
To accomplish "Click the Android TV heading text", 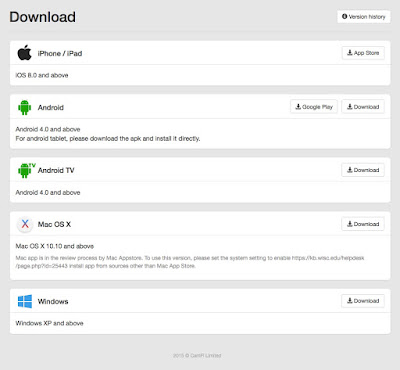I will tap(56, 170).
